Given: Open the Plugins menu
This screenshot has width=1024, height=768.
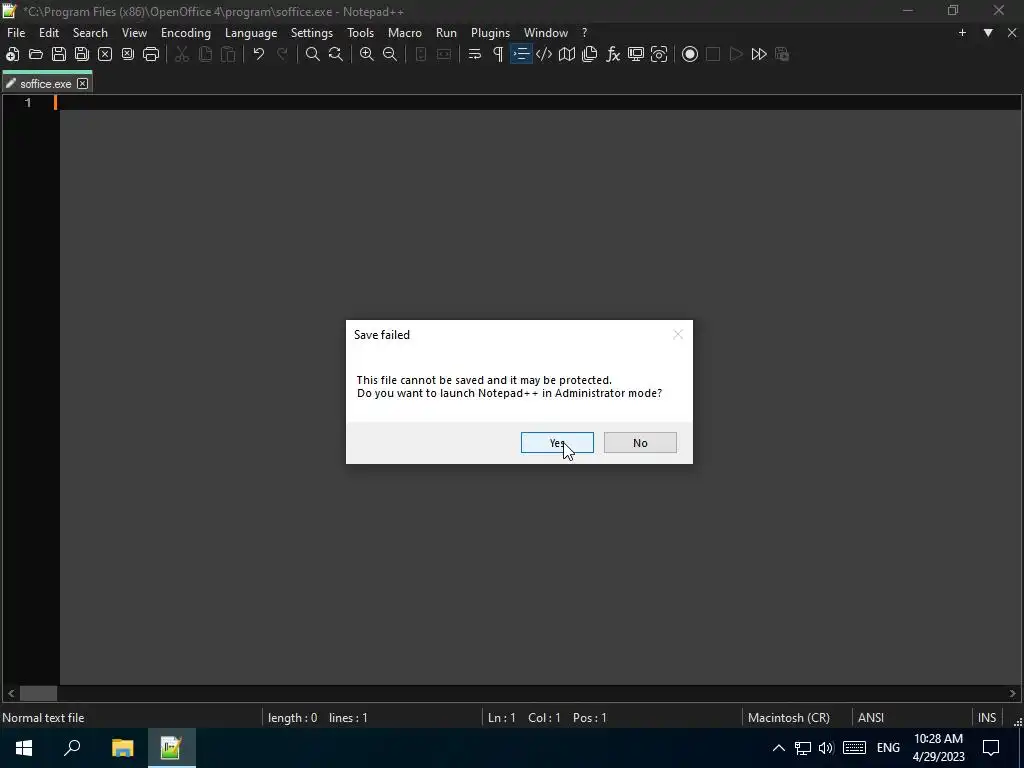Looking at the screenshot, I should tap(490, 33).
